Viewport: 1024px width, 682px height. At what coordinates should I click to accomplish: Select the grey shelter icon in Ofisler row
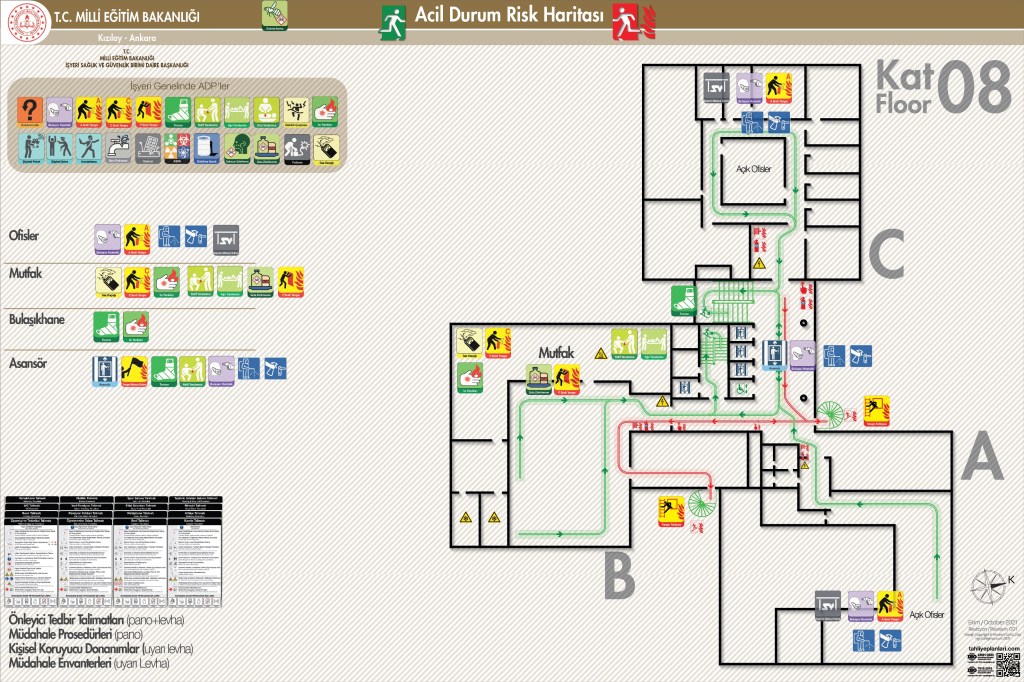tap(225, 238)
